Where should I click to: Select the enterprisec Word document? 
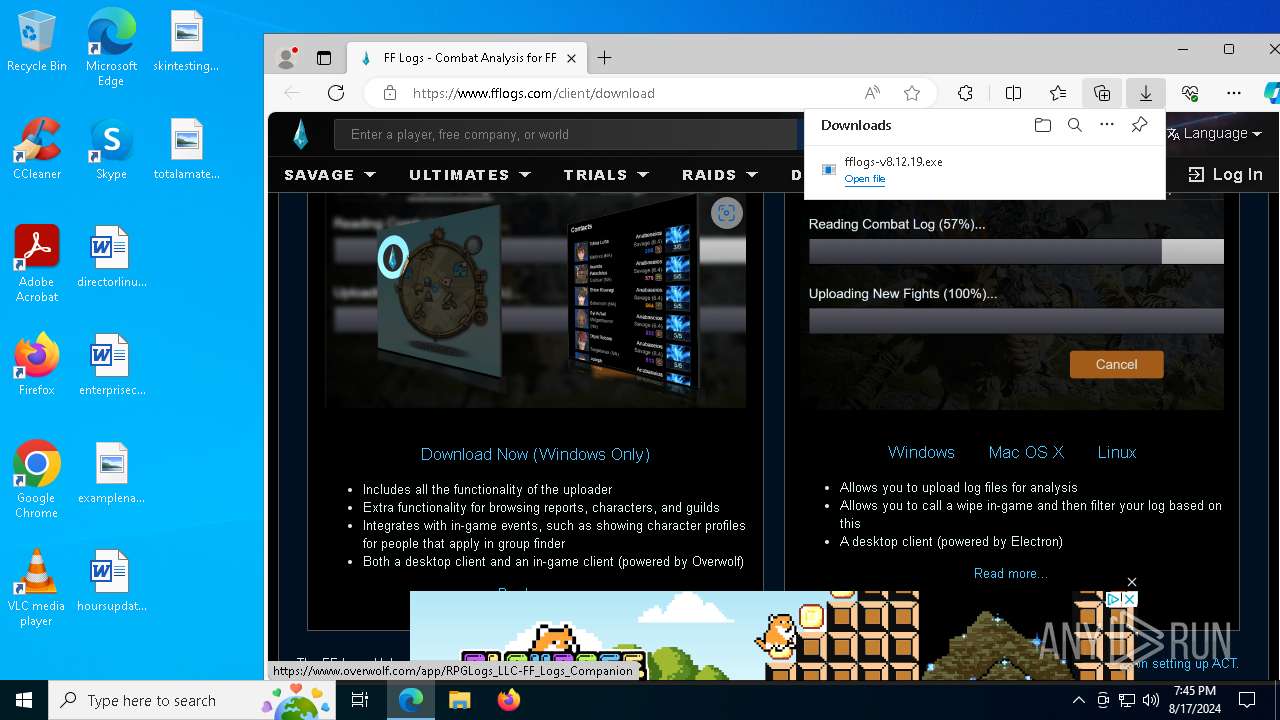pyautogui.click(x=111, y=364)
